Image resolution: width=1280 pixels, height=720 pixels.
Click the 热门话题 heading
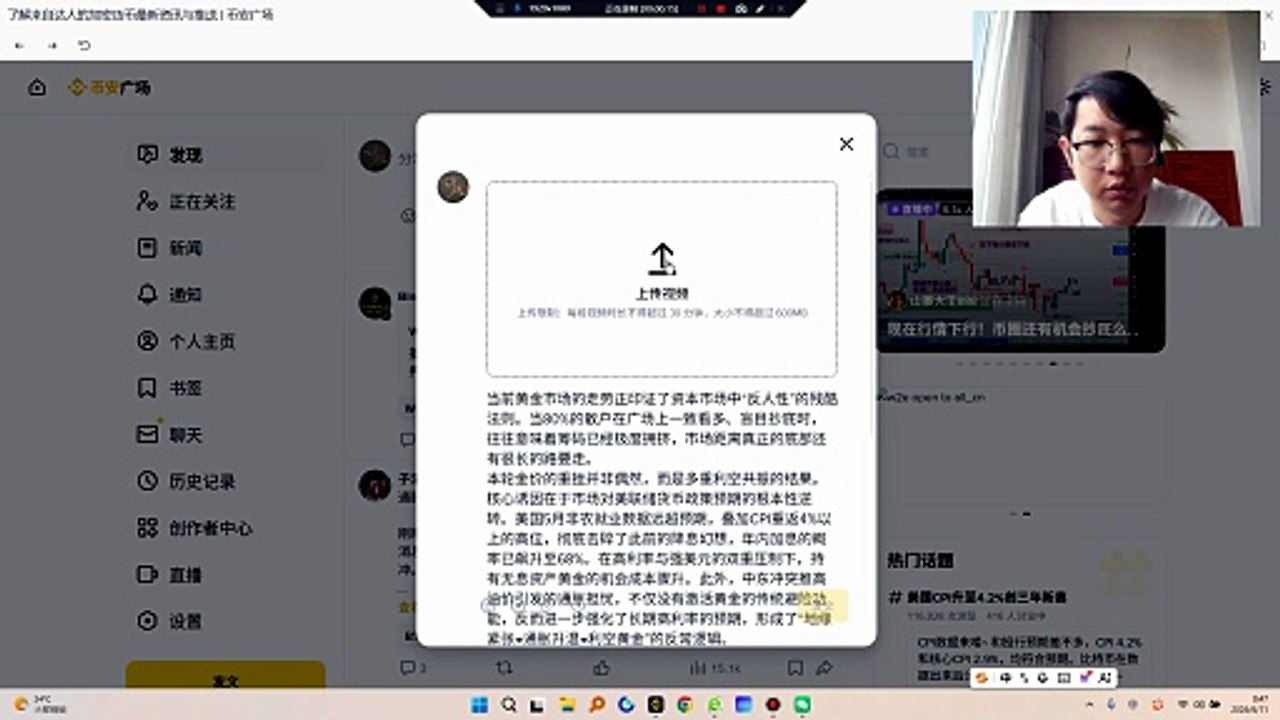pyautogui.click(x=920, y=560)
